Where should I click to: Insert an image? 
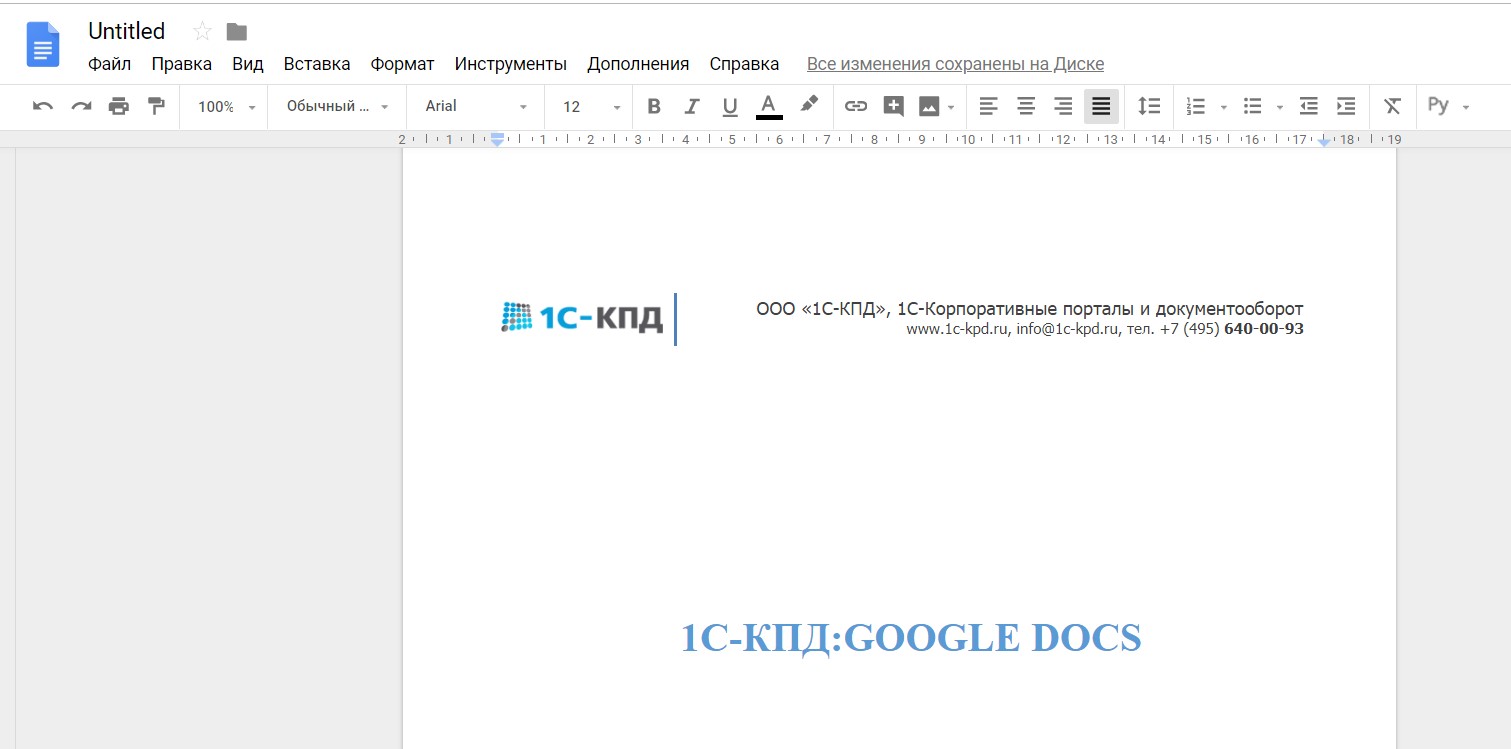tap(929, 106)
